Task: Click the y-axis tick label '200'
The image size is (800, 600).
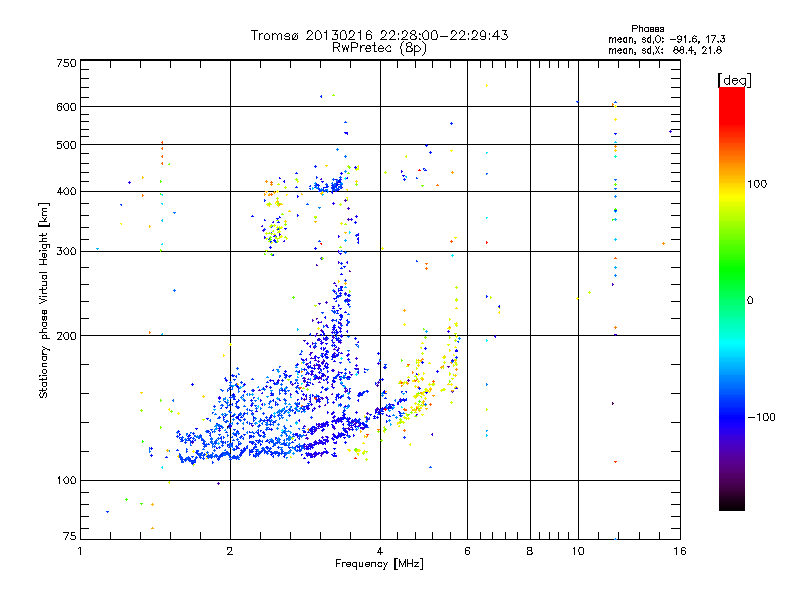Action: (66, 336)
